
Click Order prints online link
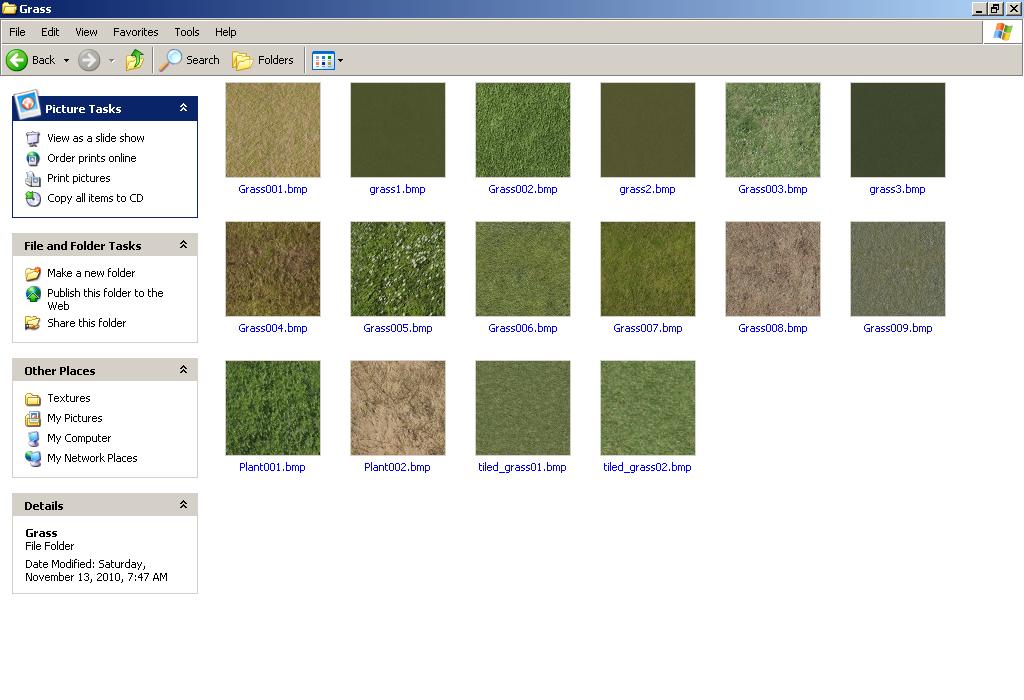91,158
